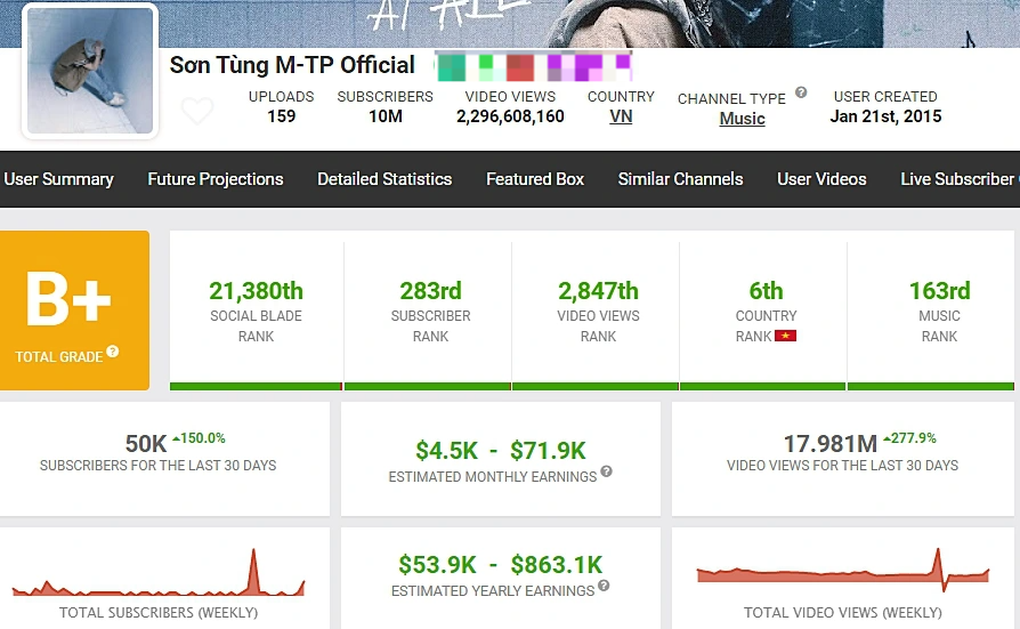Viewport: 1020px width, 629px height.
Task: Click the 21,380th Social Blade rank
Action: tap(256, 291)
